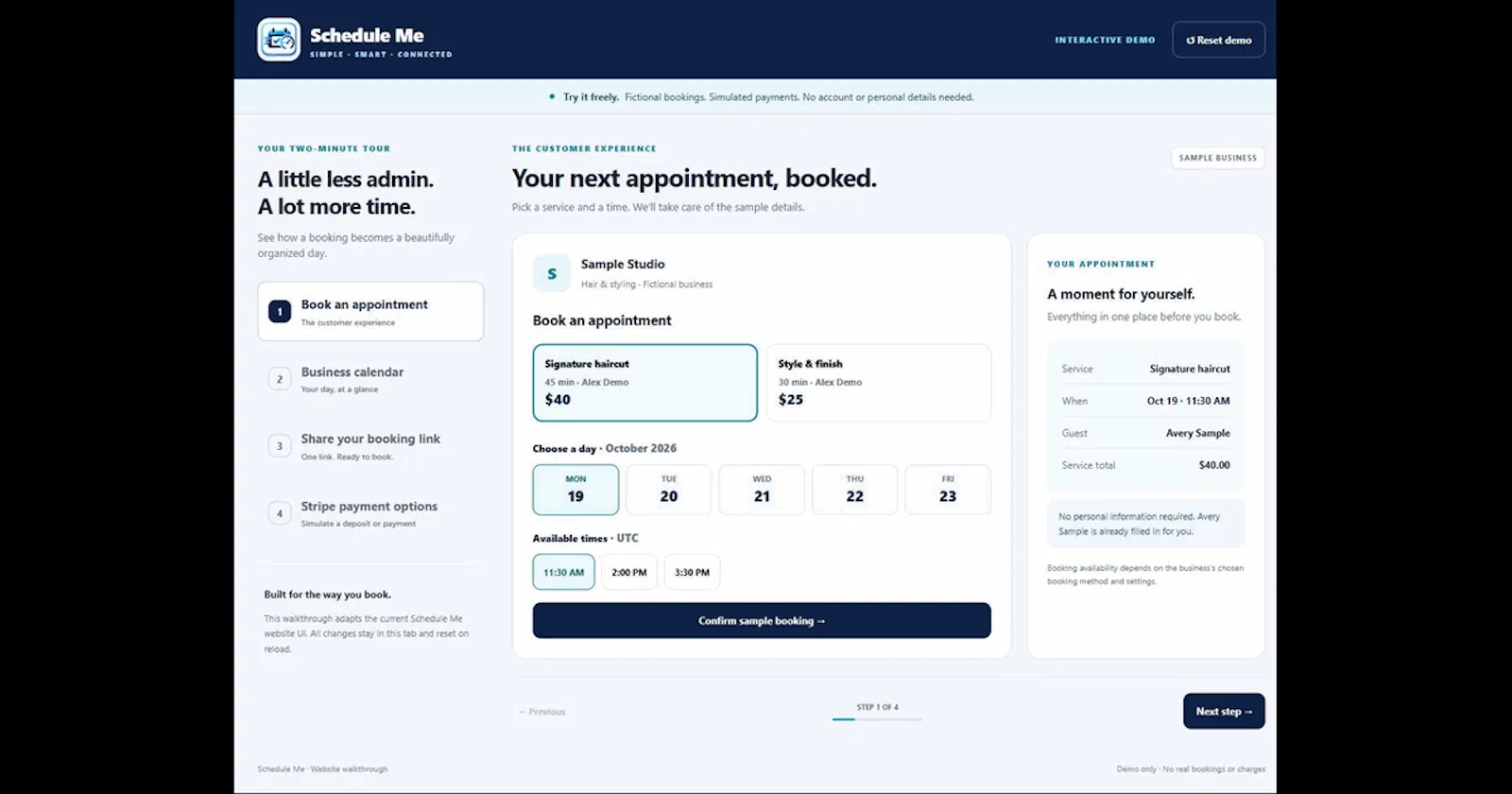Click the Interactive Demo label
Screen dimensions: 1512x794
[1105, 40]
